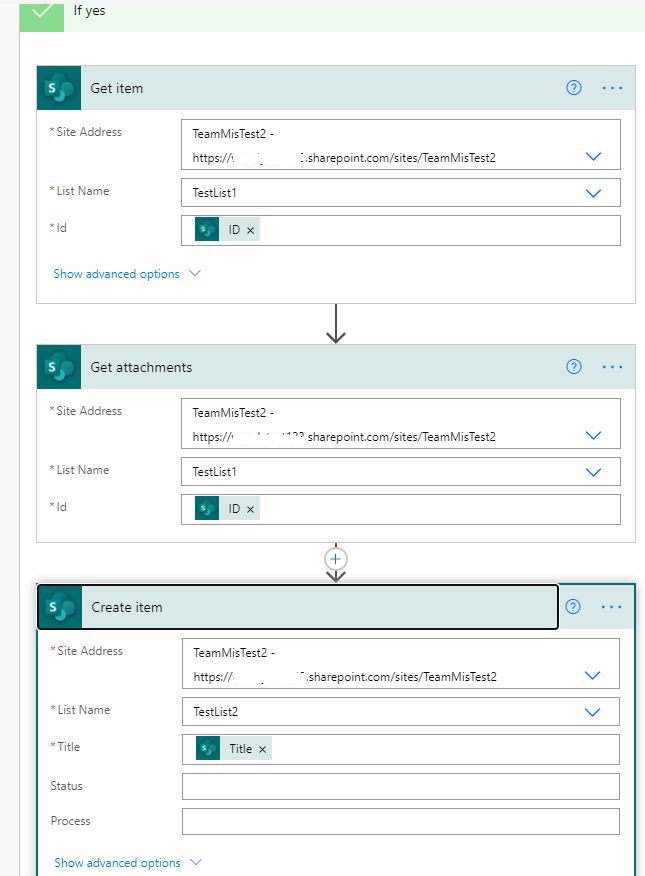This screenshot has height=876, width=645.
Task: Click the empty Status field
Action: coord(400,787)
